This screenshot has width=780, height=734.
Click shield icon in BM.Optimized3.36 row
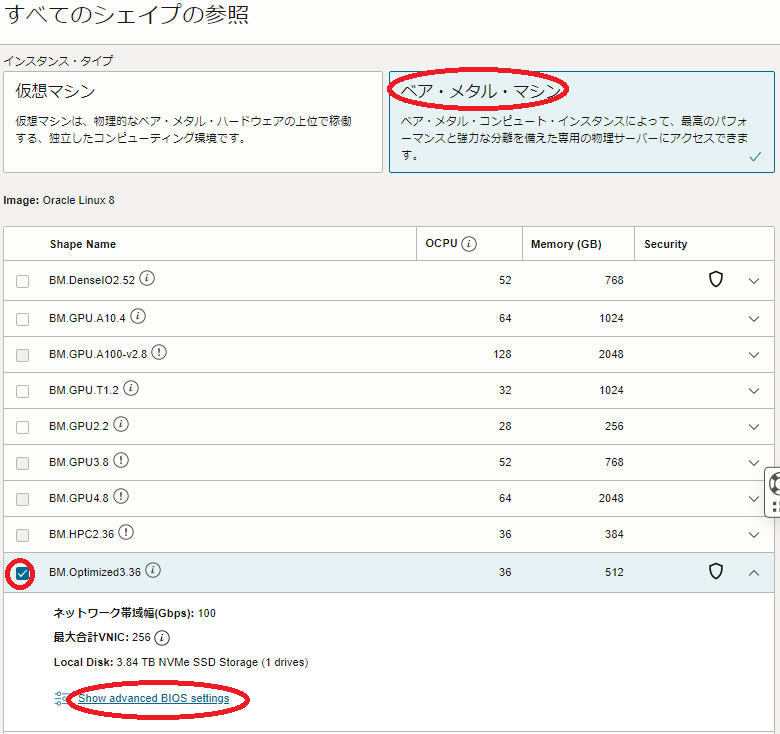[x=716, y=572]
